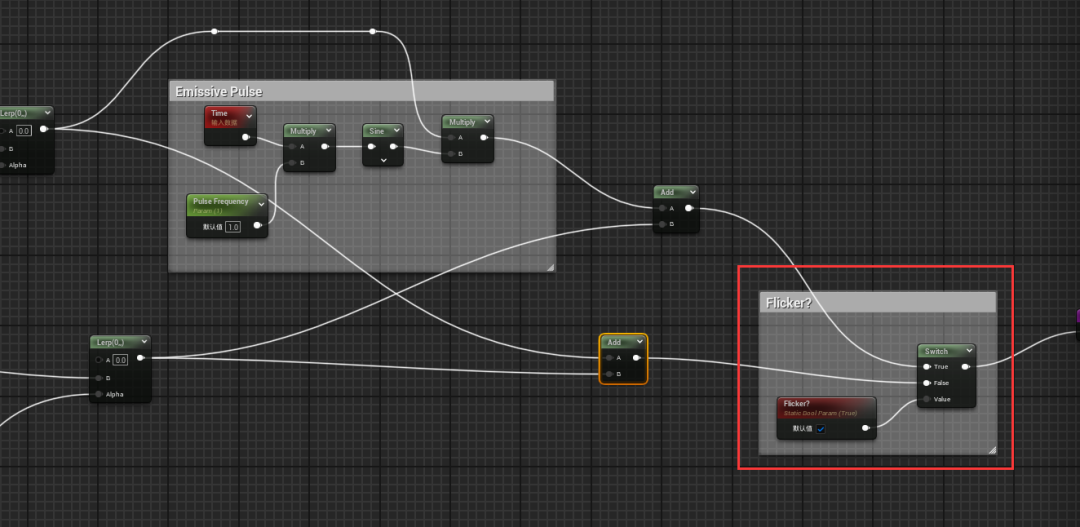Screen dimensions: 1080x527
Task: Click output pin of Multiply after Sine
Action: click(x=484, y=137)
